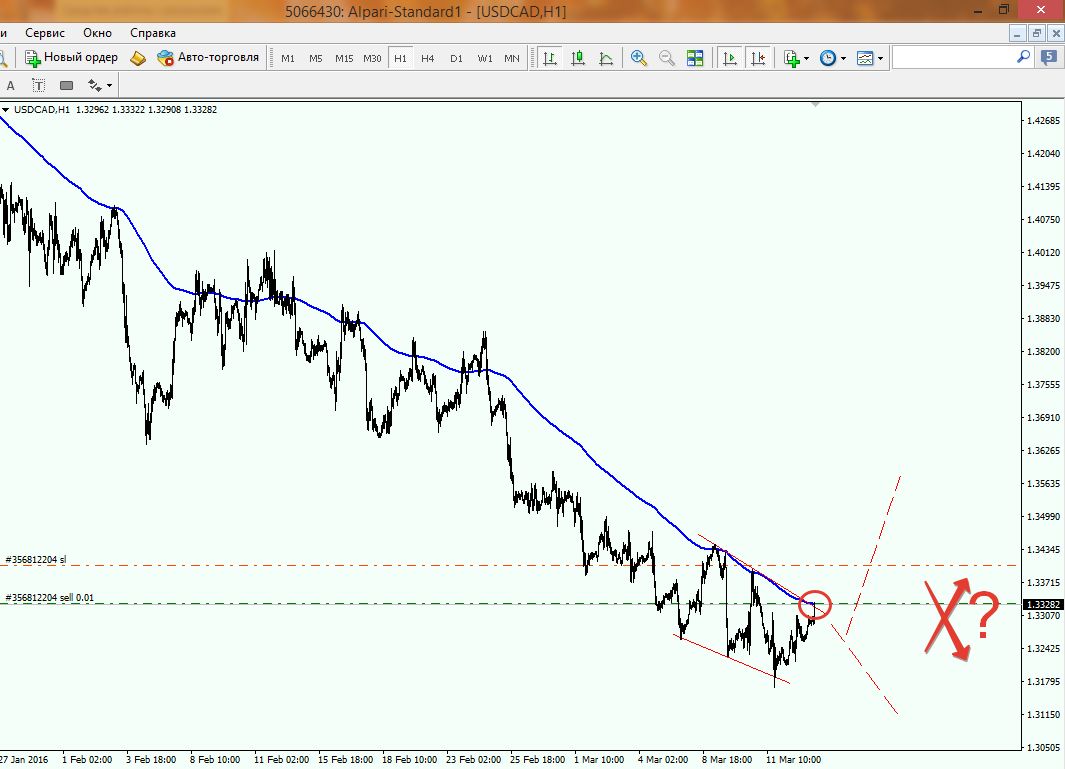Click the chart shift marker triangle at top
This screenshot has width=1065, height=769.
pyautogui.click(x=815, y=105)
